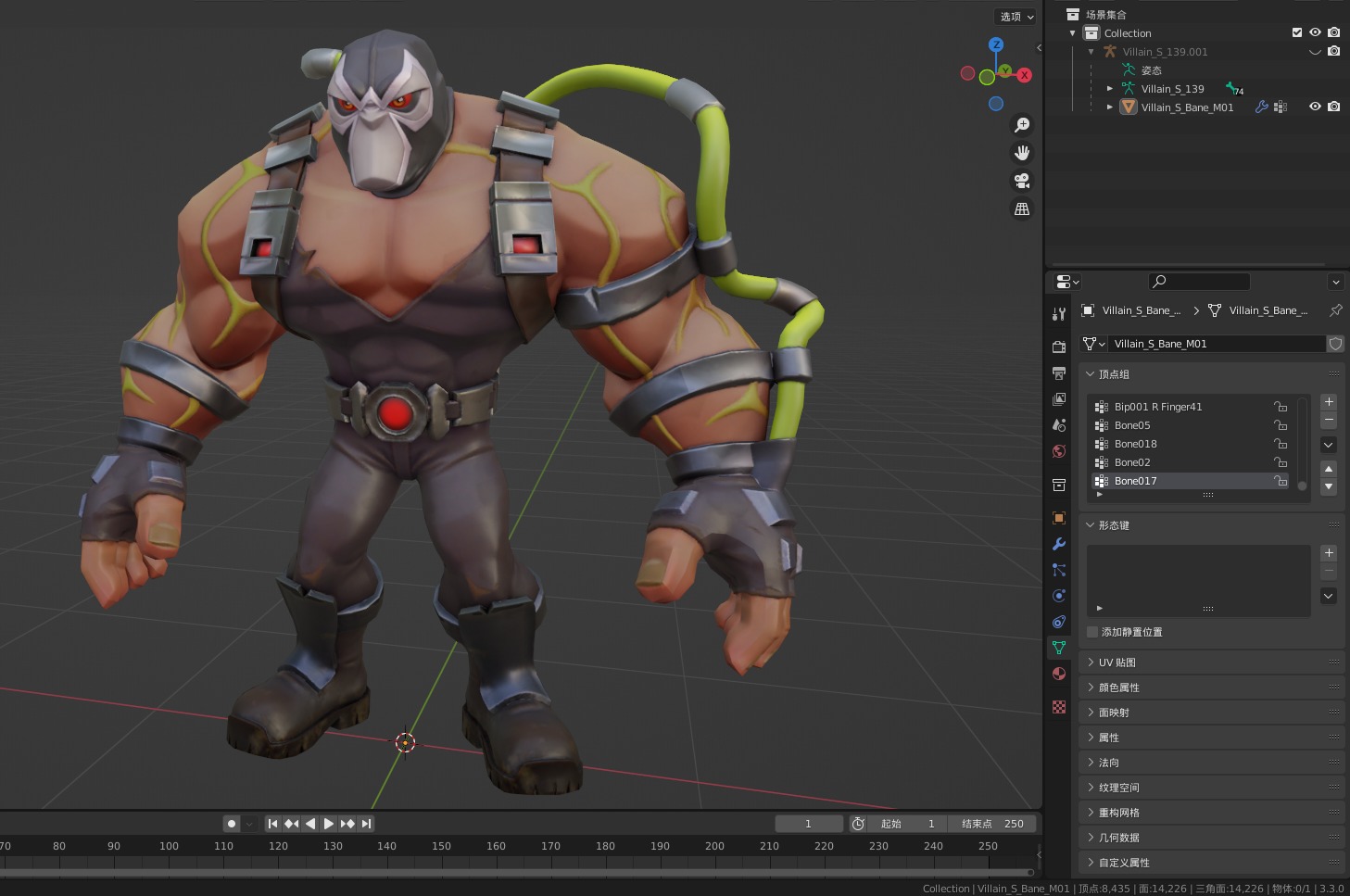Add a new shape key
The width and height of the screenshot is (1350, 896).
coord(1329,553)
